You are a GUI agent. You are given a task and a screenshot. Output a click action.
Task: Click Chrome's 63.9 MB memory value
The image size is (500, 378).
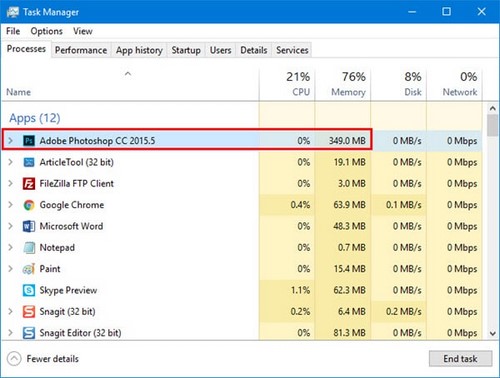click(x=349, y=205)
